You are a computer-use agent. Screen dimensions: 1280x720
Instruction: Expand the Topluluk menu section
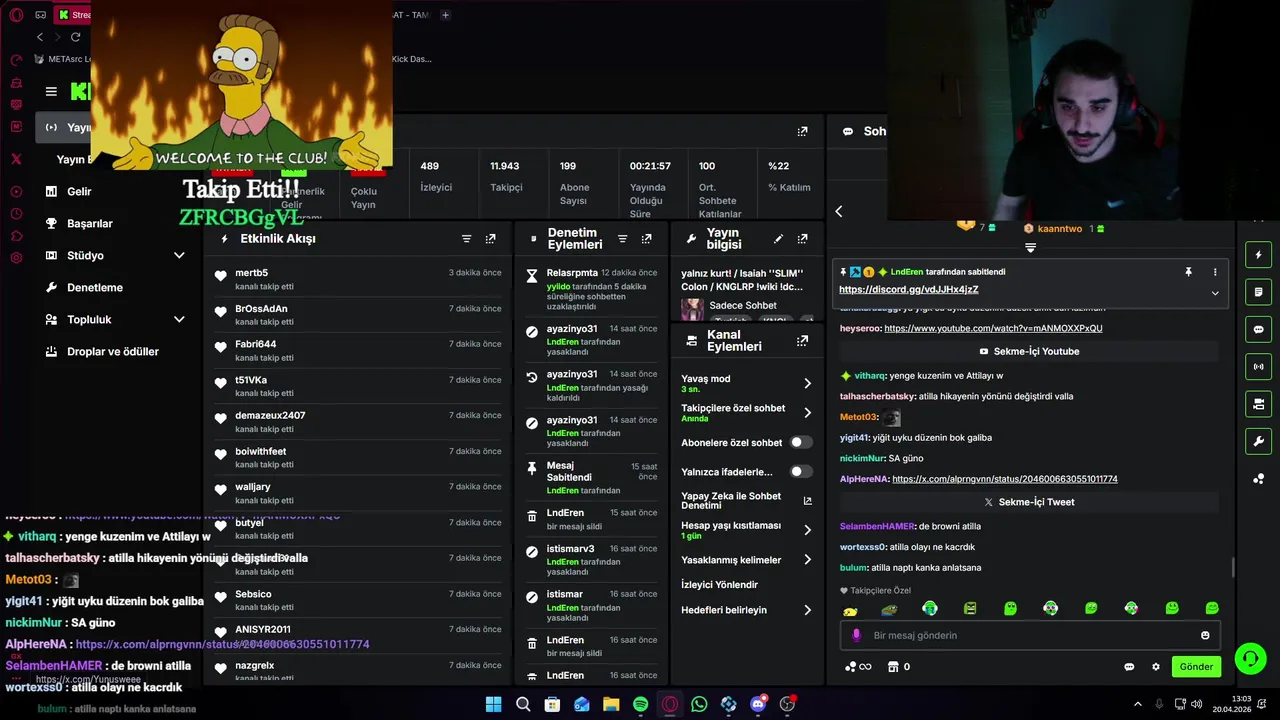(179, 320)
